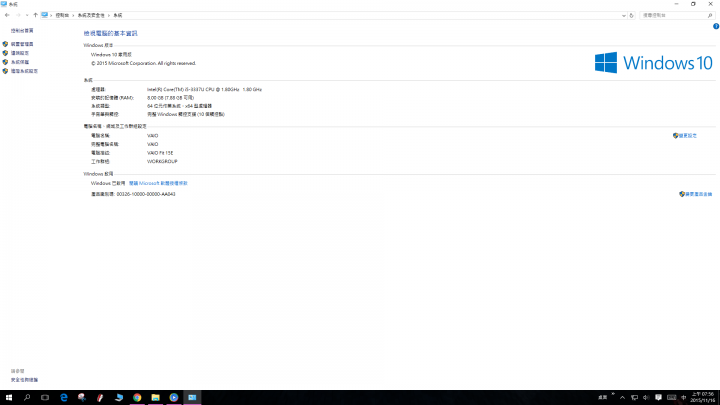Open the taskbar clock showing 07:56
The image size is (720, 405).
[x=703, y=397]
